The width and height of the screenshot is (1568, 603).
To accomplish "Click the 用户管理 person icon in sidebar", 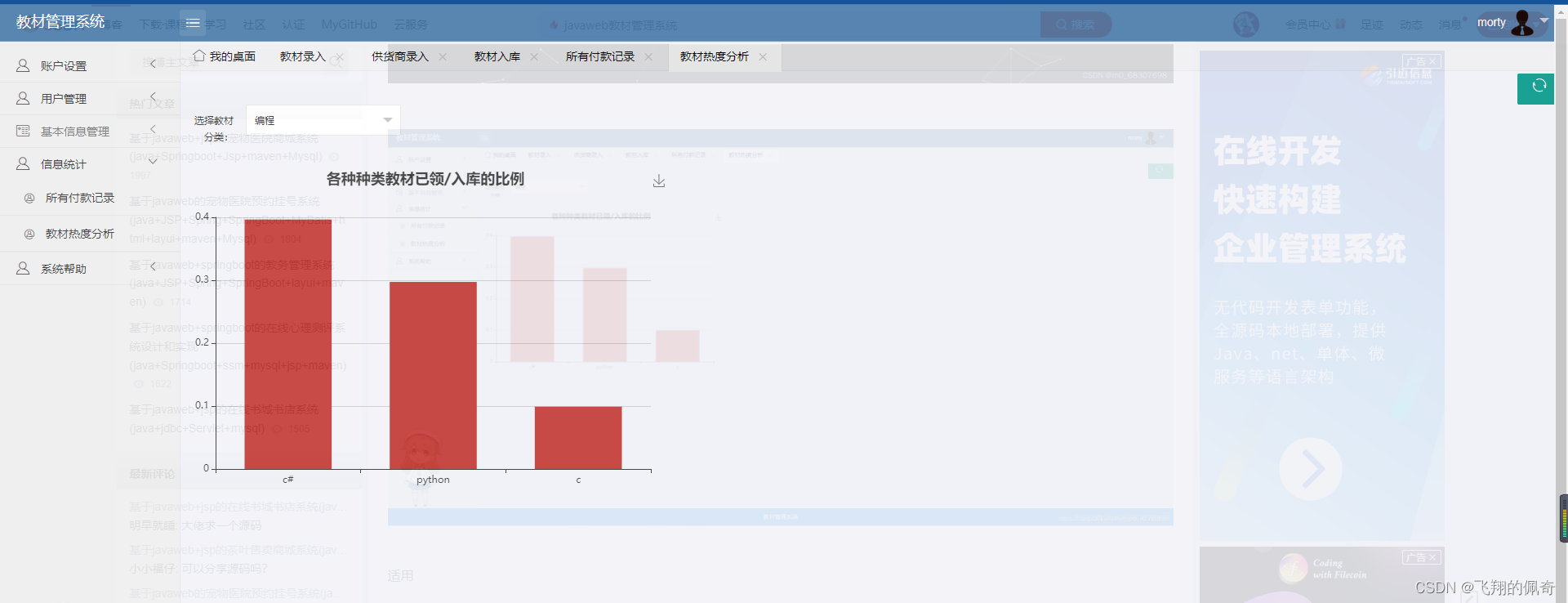I will (23, 98).
